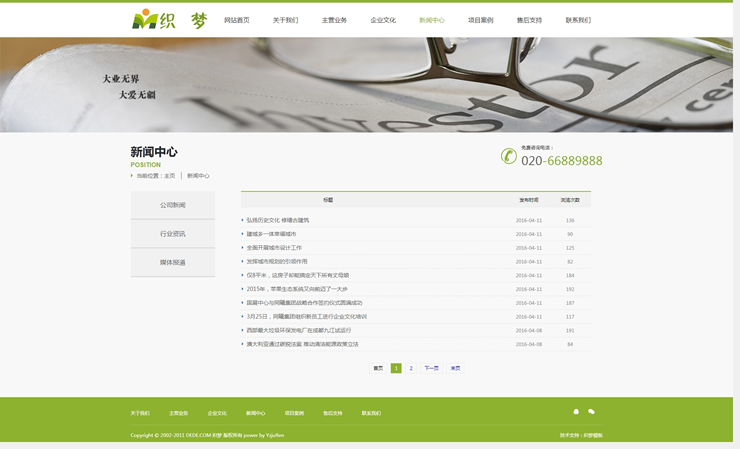Go to 关于我们 in top navigation
The height and width of the screenshot is (449, 740).
point(285,20)
